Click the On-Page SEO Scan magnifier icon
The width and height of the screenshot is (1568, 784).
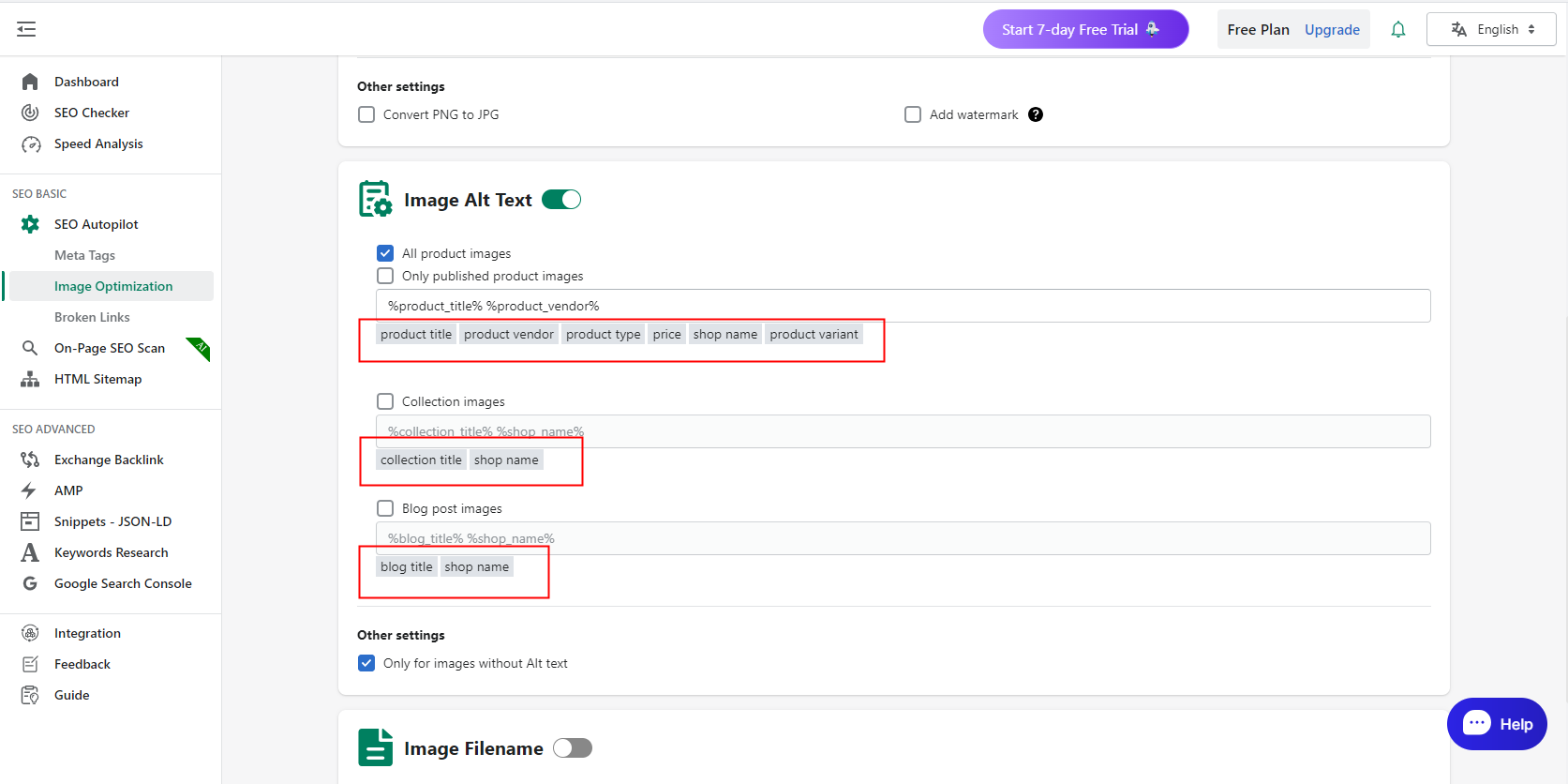pos(30,348)
